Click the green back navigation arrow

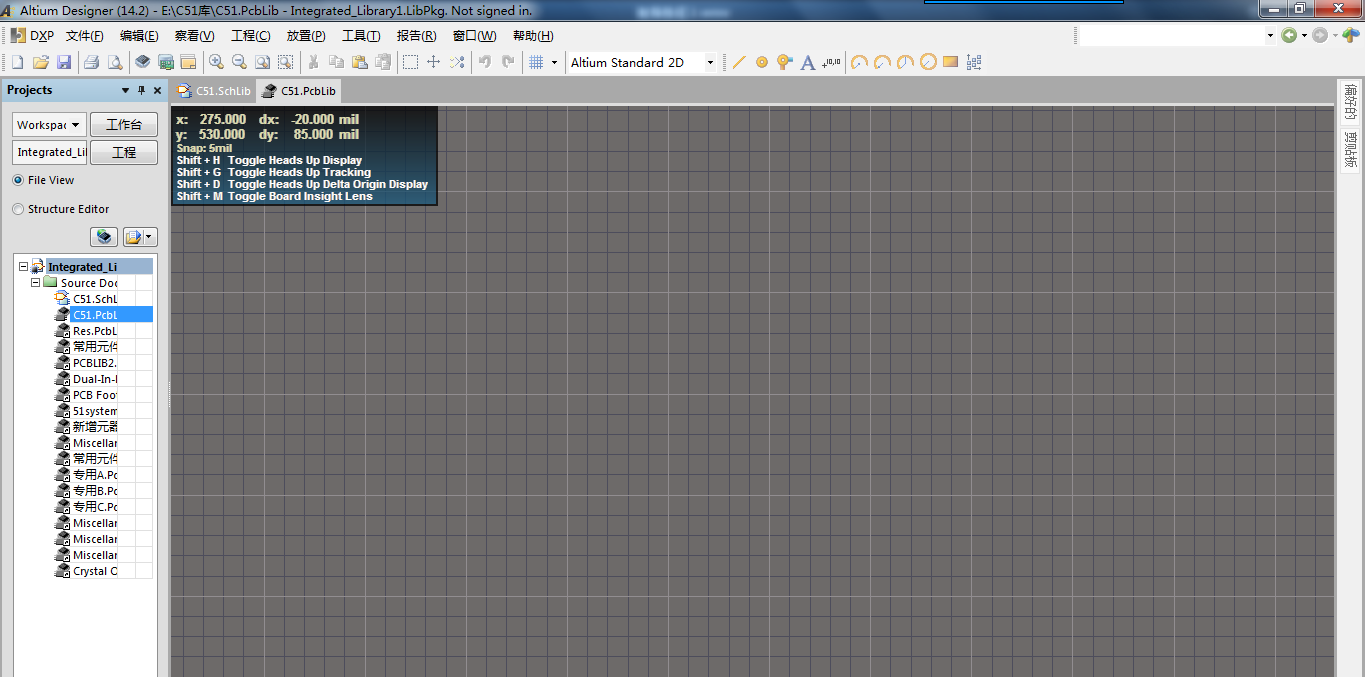pos(1289,35)
